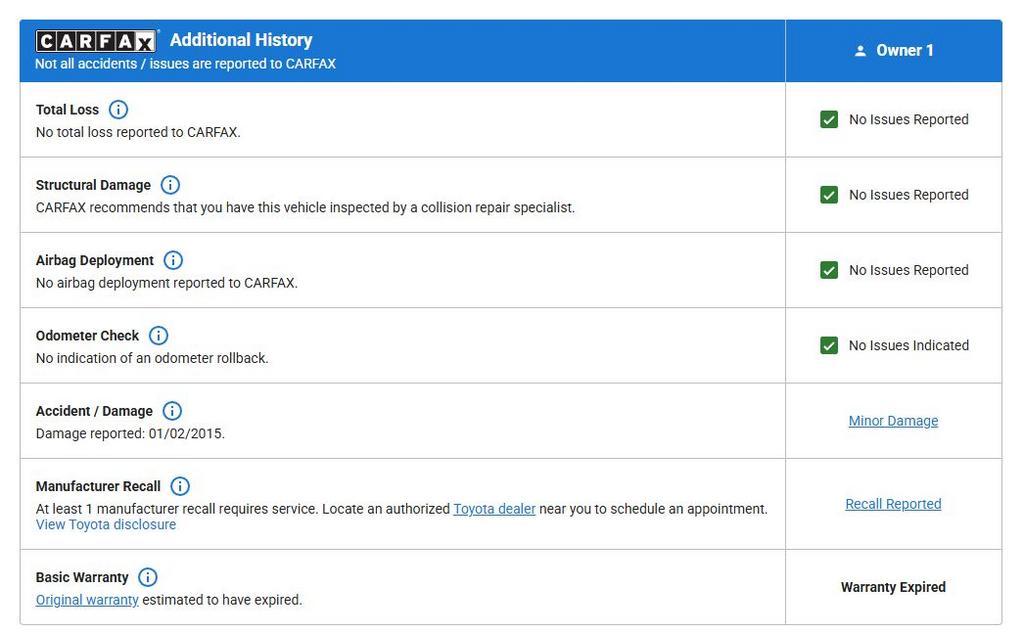Open the Recall Reported link
The height and width of the screenshot is (633, 1024).
pos(893,504)
